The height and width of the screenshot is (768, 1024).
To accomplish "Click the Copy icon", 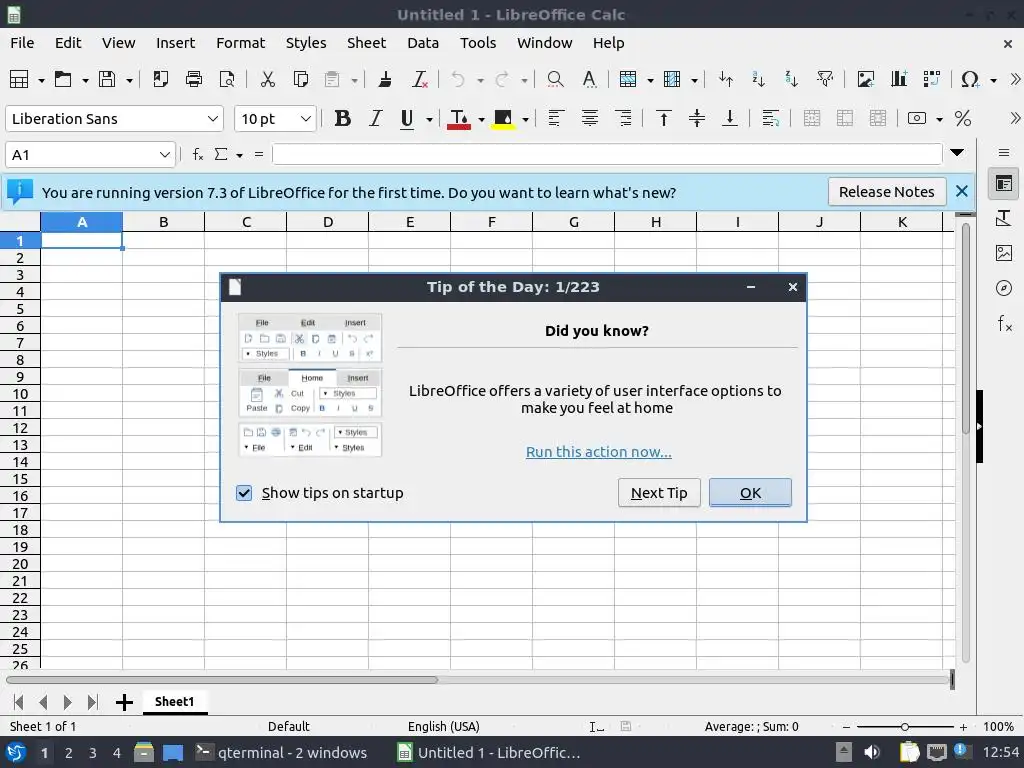I will click(x=301, y=79).
